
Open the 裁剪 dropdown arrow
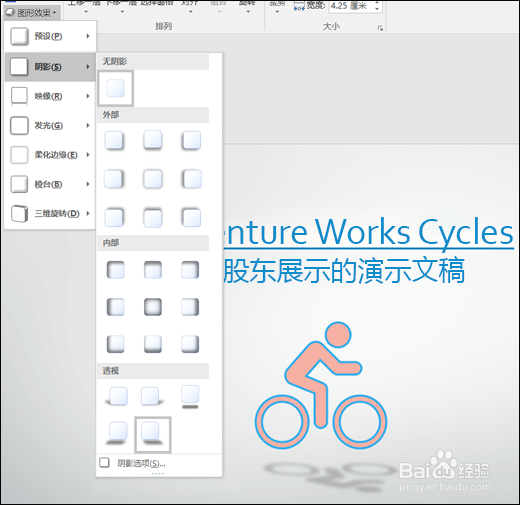click(277, 12)
